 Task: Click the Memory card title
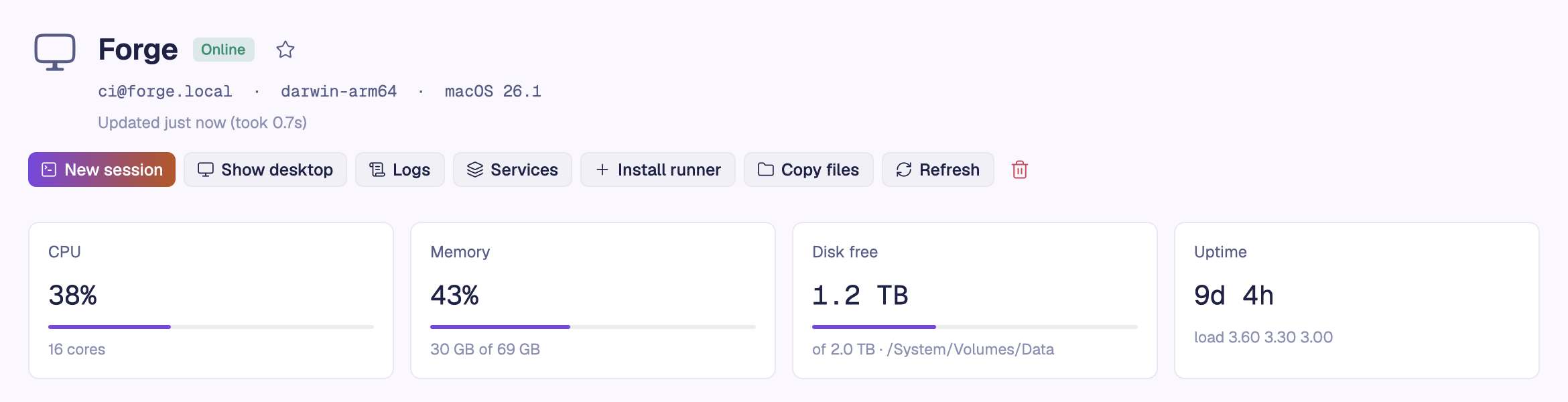click(x=460, y=252)
